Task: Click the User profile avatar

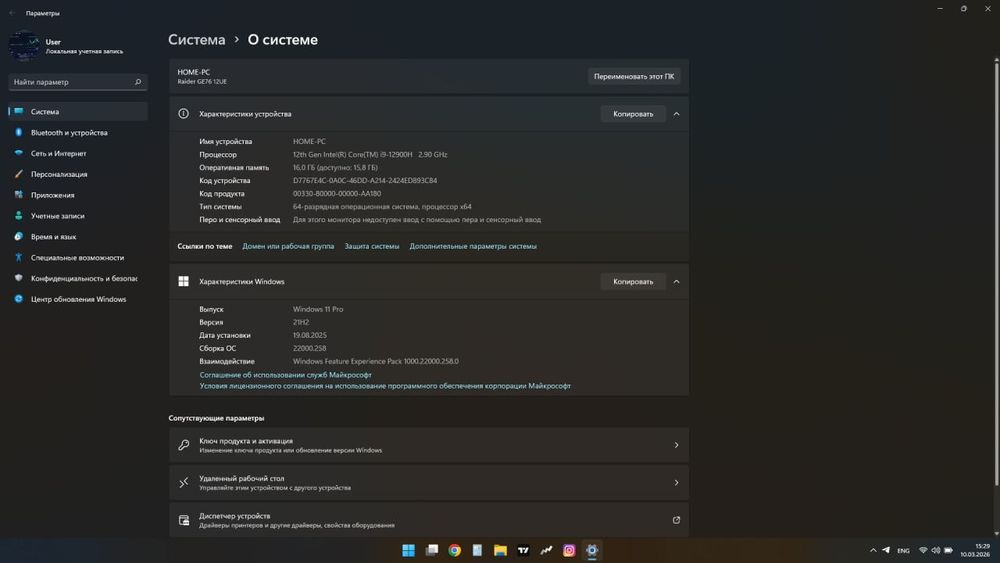Action: click(x=24, y=46)
